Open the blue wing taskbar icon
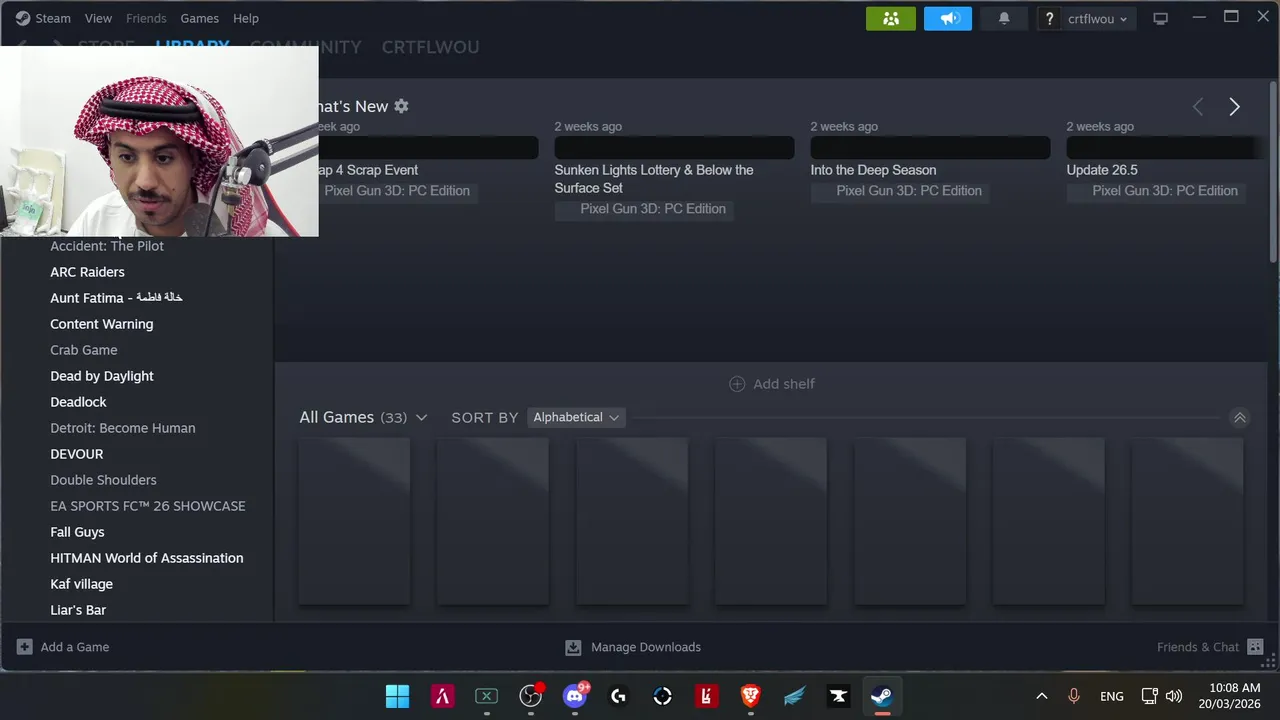1280x720 pixels. 795,696
